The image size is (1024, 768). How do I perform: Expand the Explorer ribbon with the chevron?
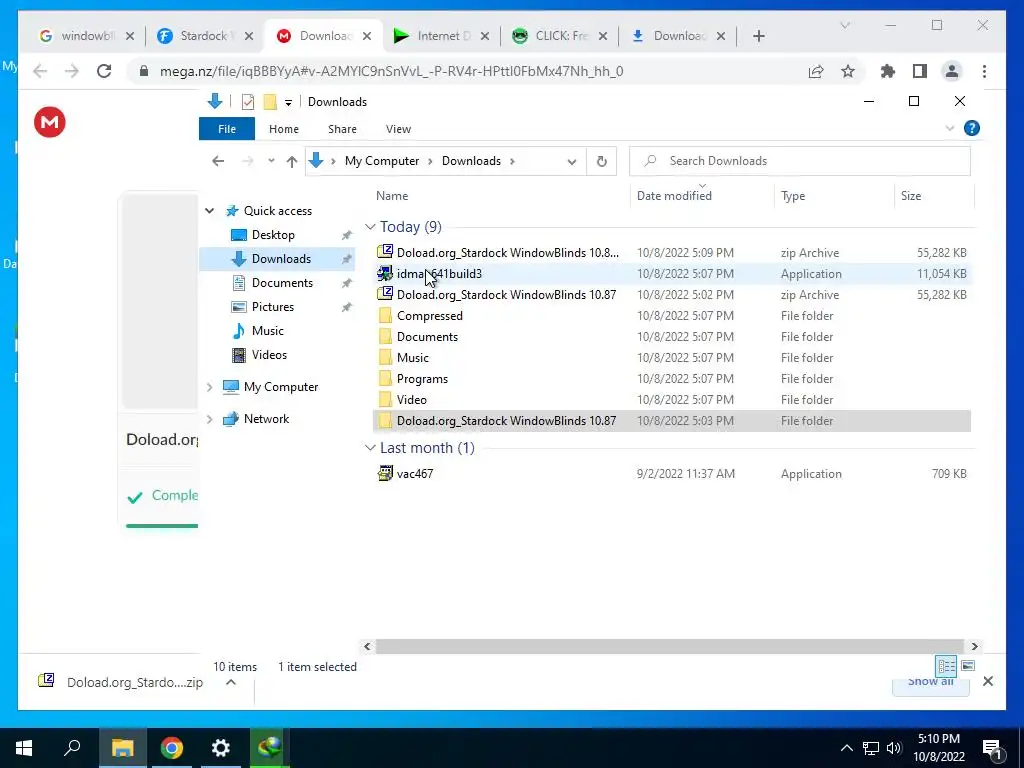pos(950,129)
